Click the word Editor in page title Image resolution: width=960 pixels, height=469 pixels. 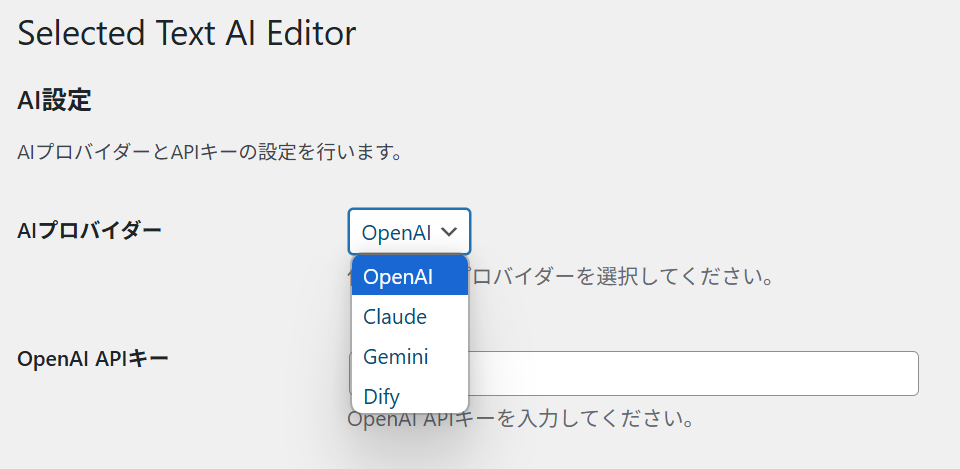(x=312, y=33)
